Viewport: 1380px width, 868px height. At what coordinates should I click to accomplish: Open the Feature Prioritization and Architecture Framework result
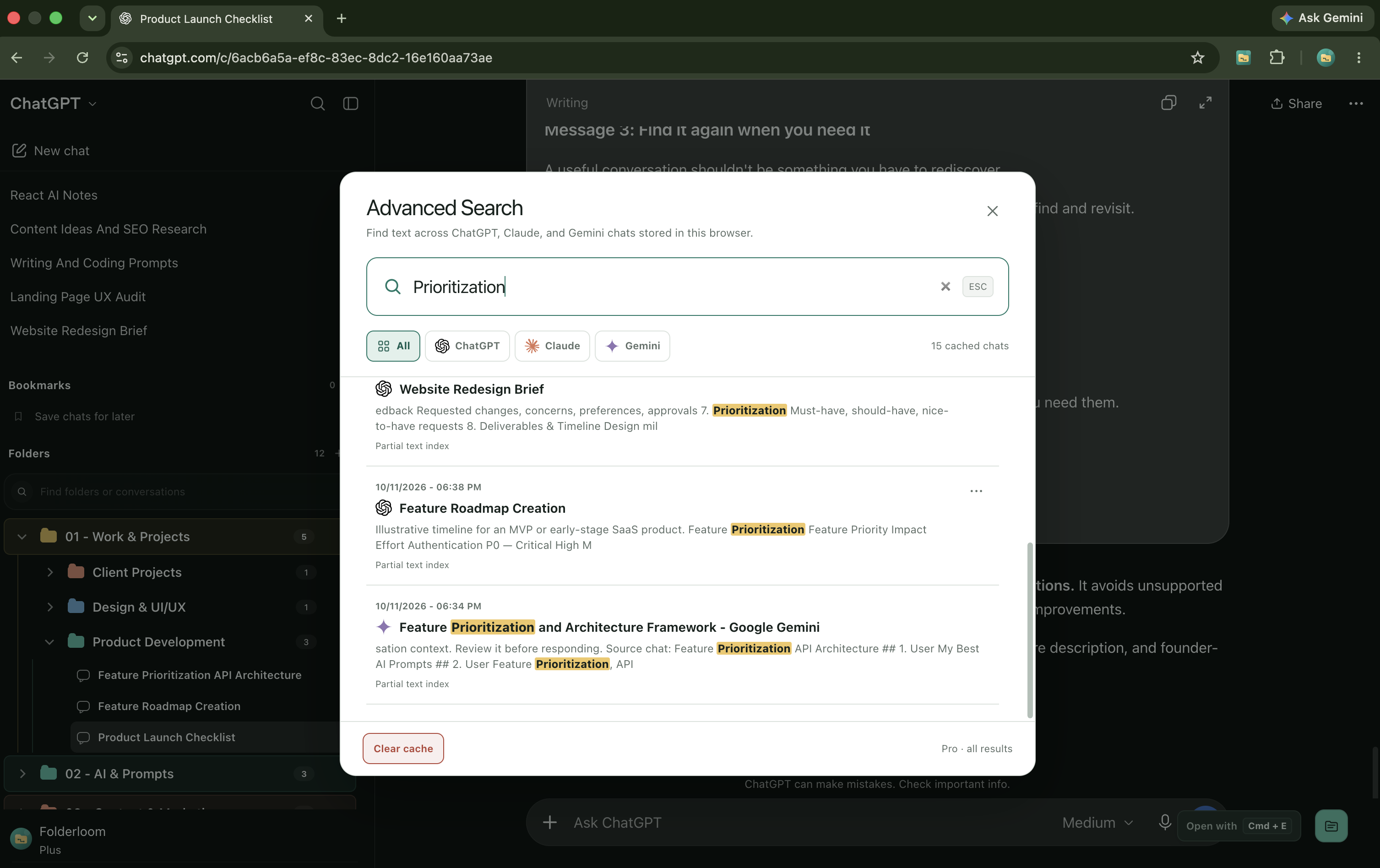click(609, 627)
